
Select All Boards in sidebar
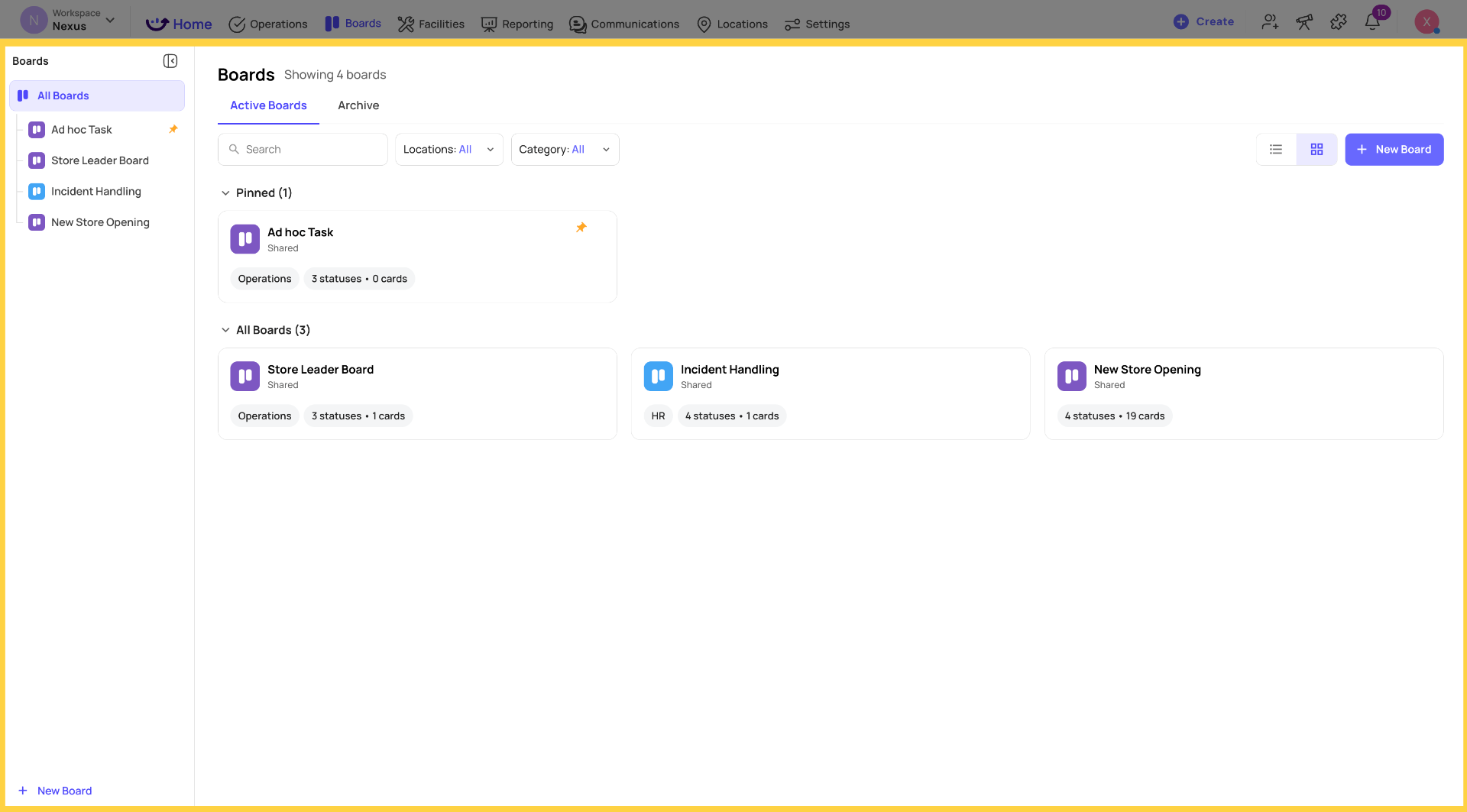[x=97, y=95]
